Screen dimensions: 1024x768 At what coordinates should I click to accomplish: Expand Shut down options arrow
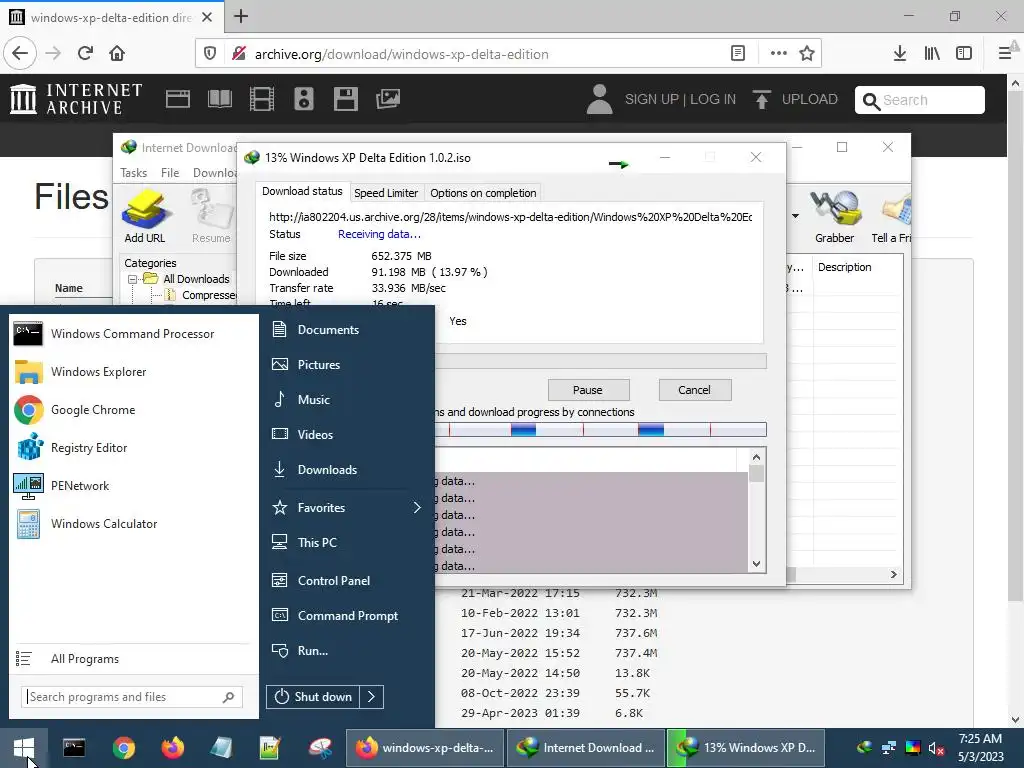pos(372,697)
